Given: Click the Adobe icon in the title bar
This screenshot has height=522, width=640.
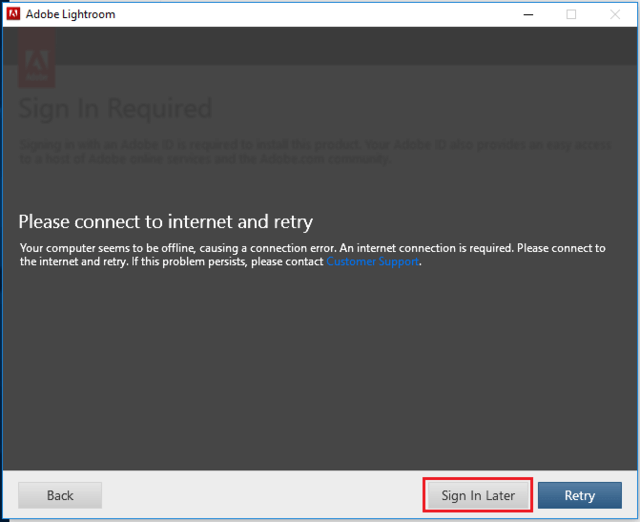Looking at the screenshot, I should click(x=15, y=14).
